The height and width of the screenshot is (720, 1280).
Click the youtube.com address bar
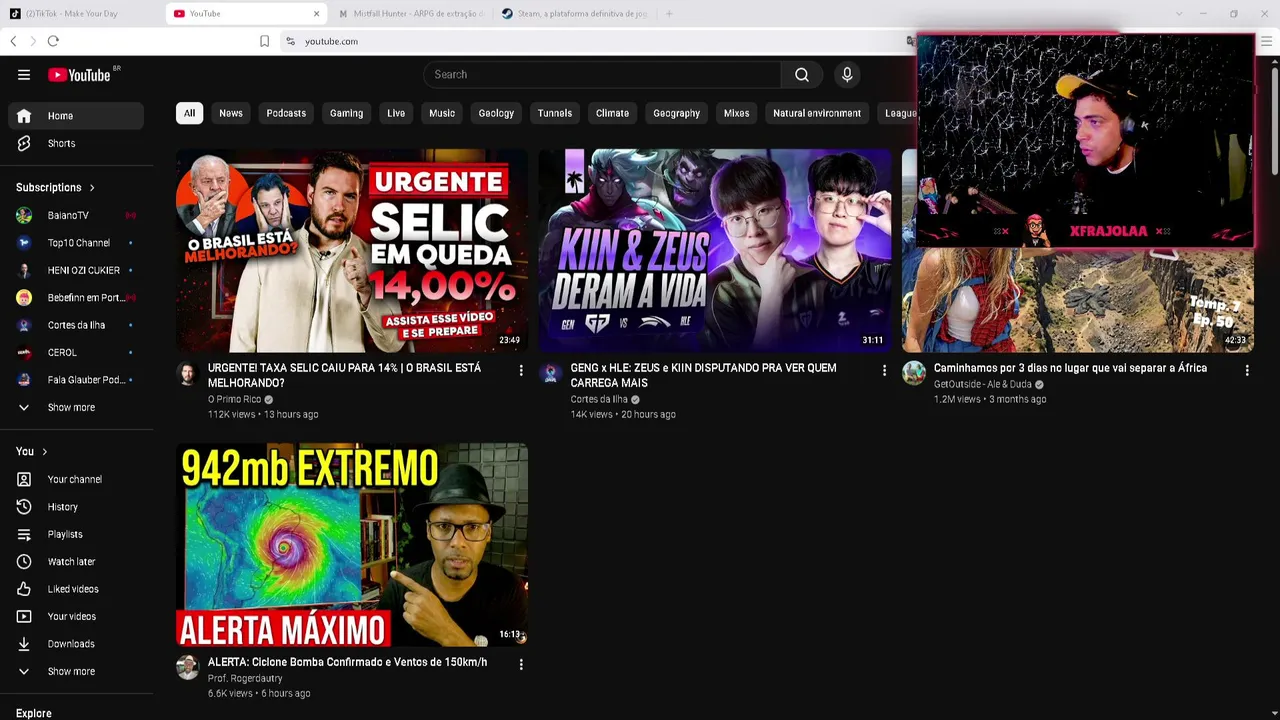pos(595,41)
